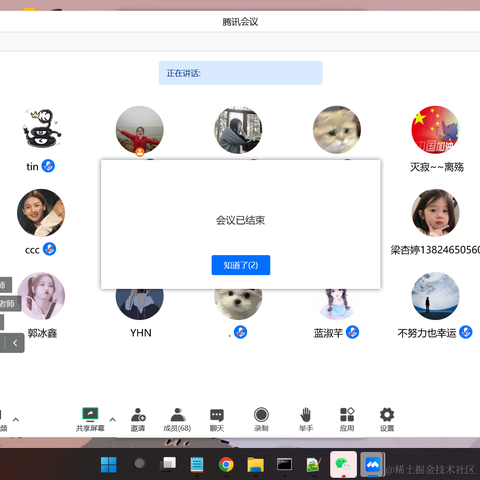The width and height of the screenshot is (480, 480).
Task: Open the 聊天 chat icon
Action: [217, 419]
